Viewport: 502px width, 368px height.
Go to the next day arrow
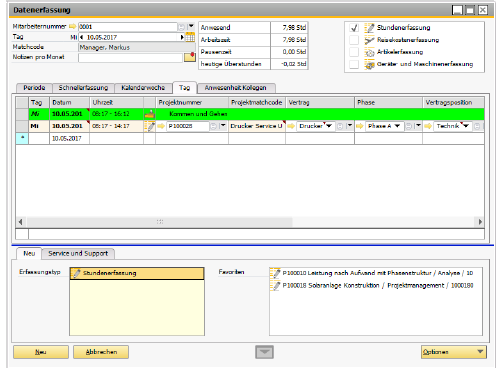click(x=182, y=37)
